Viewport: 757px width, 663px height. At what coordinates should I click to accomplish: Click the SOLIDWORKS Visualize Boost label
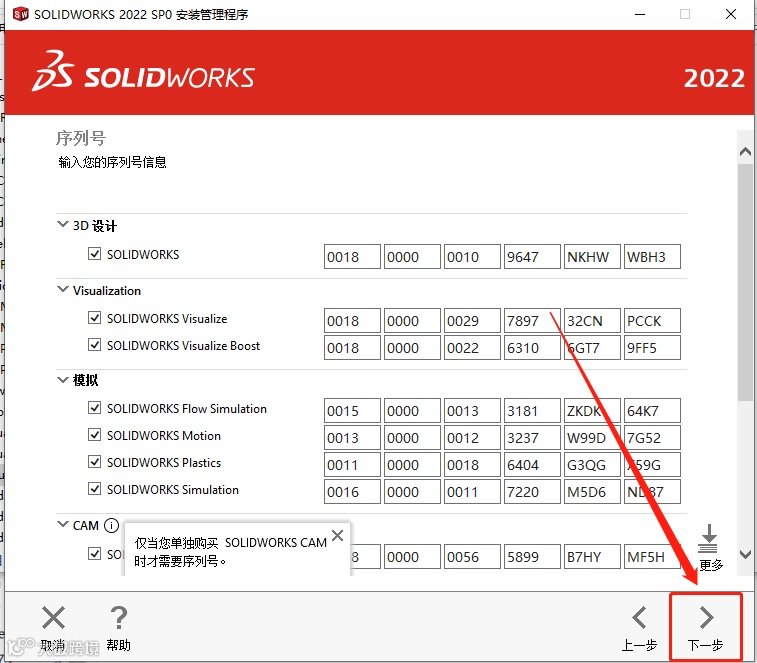tap(183, 346)
